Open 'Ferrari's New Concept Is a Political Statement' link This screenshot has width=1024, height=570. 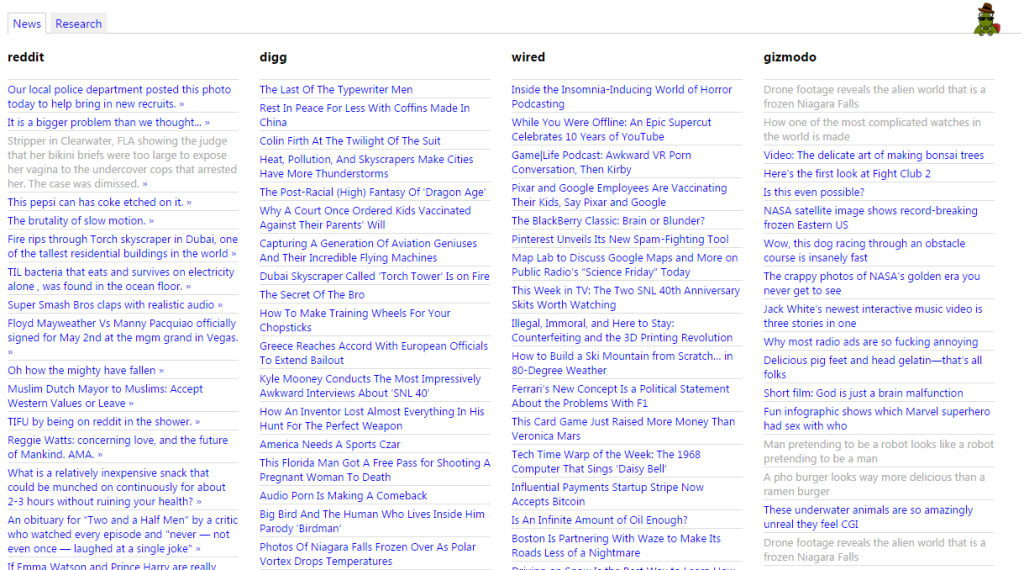(620, 396)
